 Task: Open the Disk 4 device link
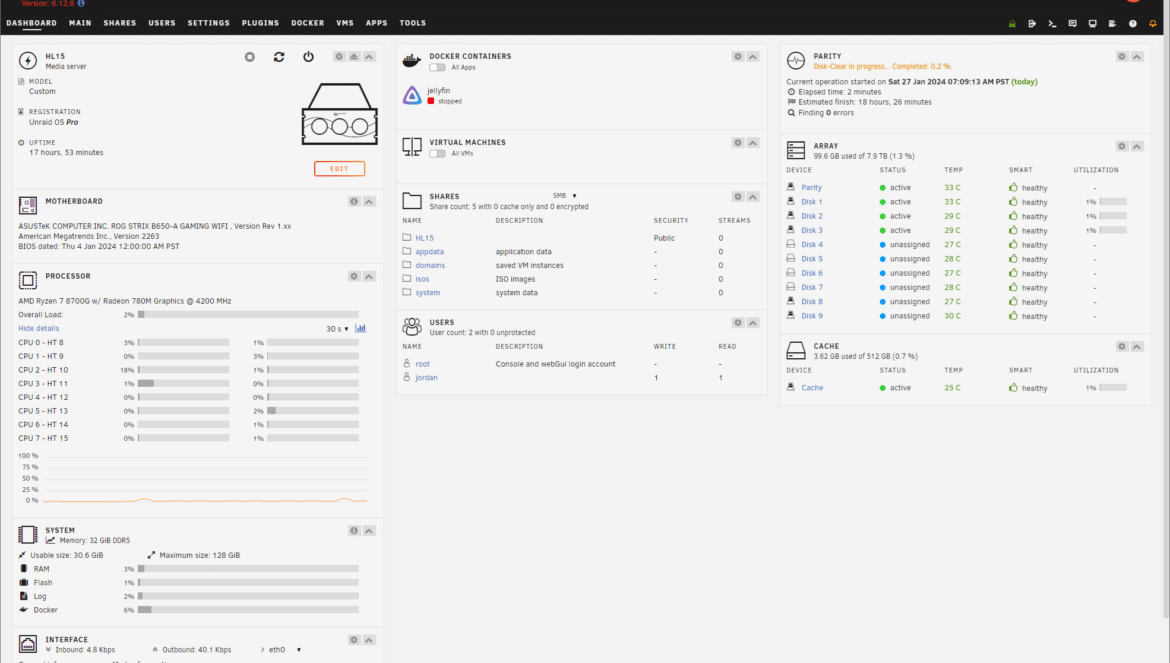(x=812, y=245)
